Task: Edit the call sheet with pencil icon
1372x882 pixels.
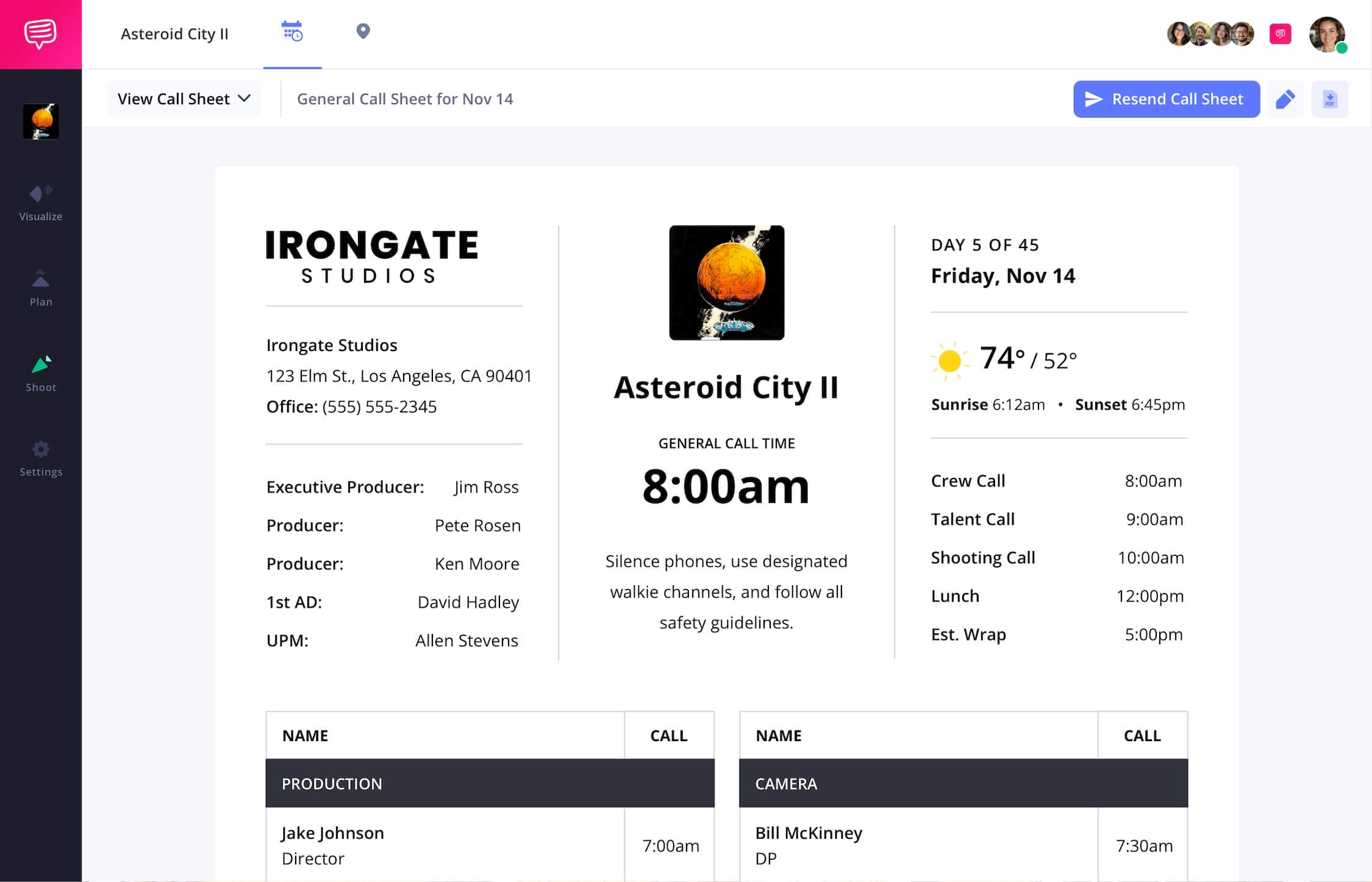Action: tap(1285, 98)
